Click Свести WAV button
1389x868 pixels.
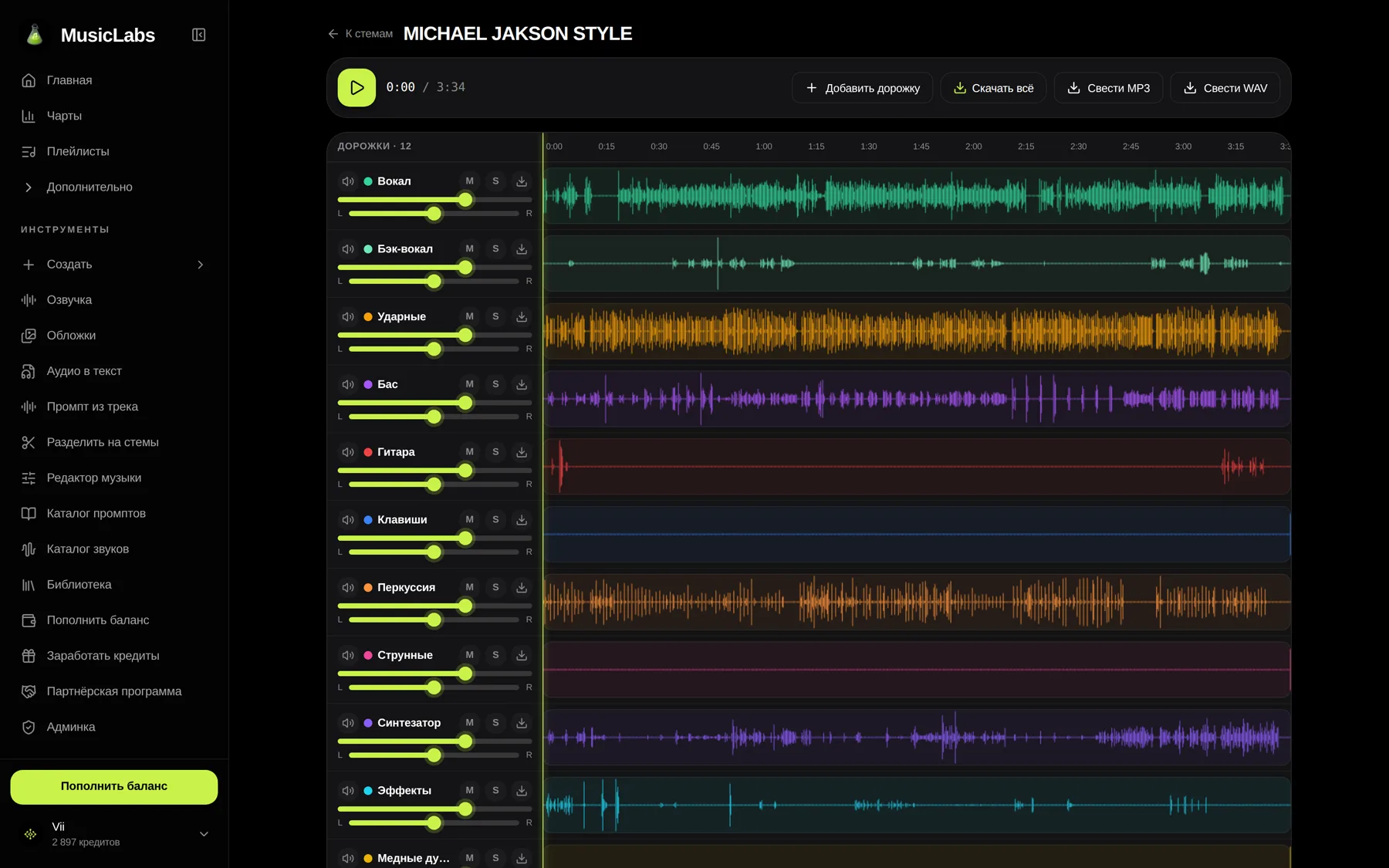pyautogui.click(x=1225, y=88)
